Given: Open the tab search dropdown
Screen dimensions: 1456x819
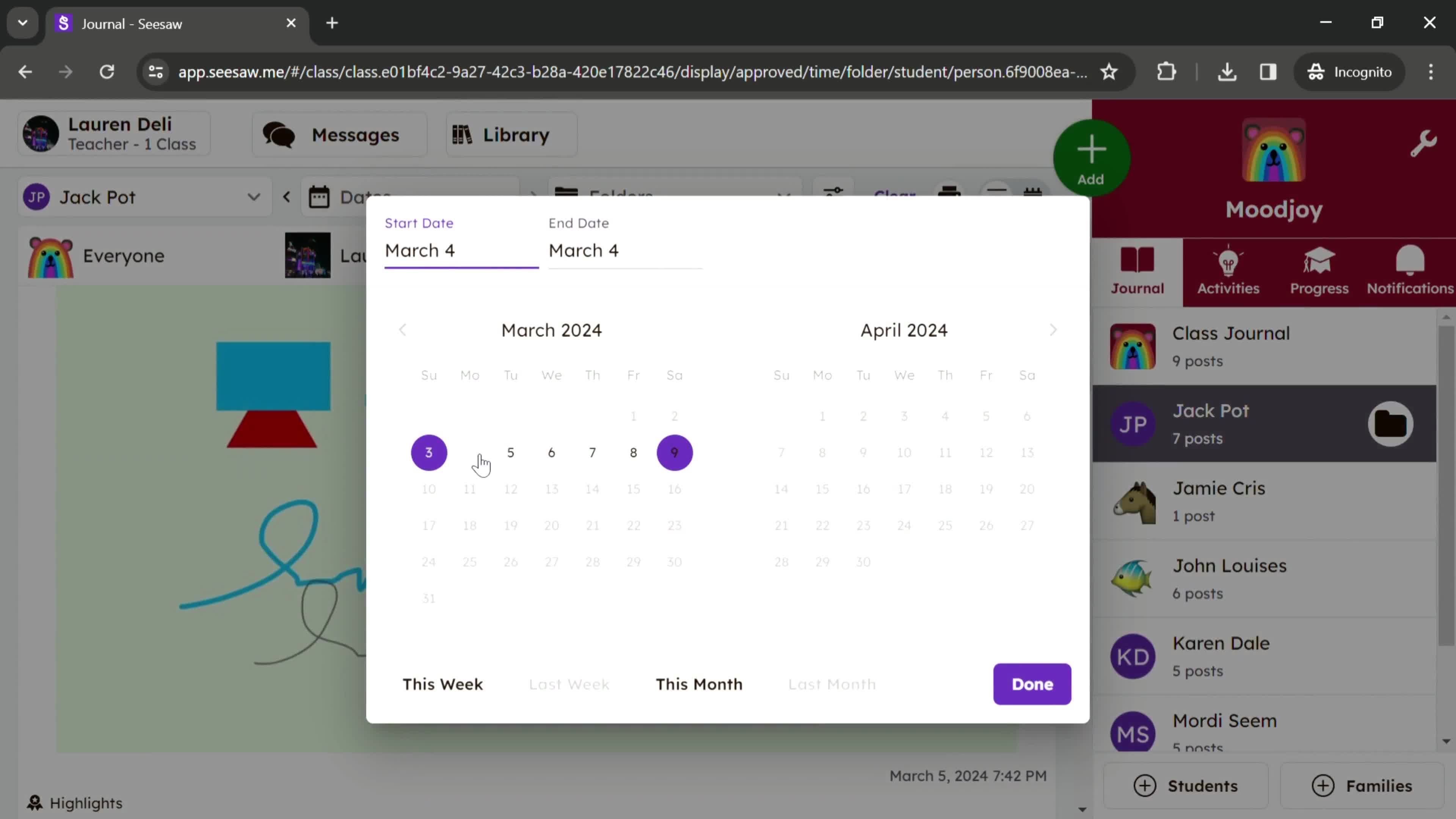Looking at the screenshot, I should pos(23,23).
